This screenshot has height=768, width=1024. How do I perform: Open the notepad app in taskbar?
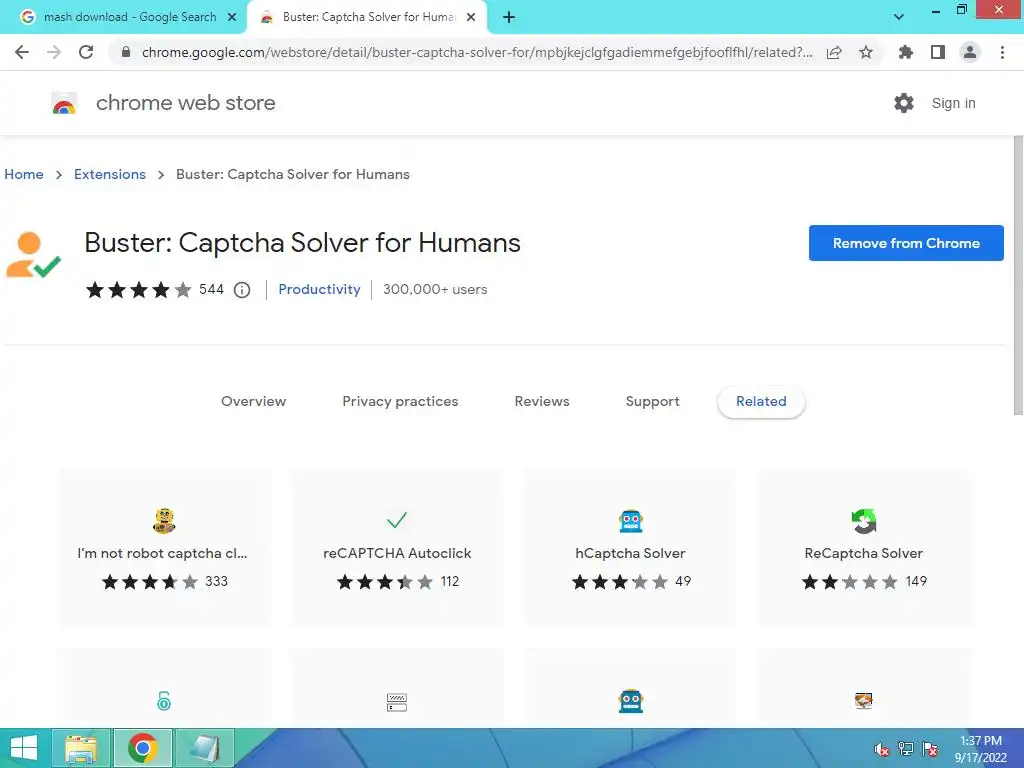tap(204, 748)
